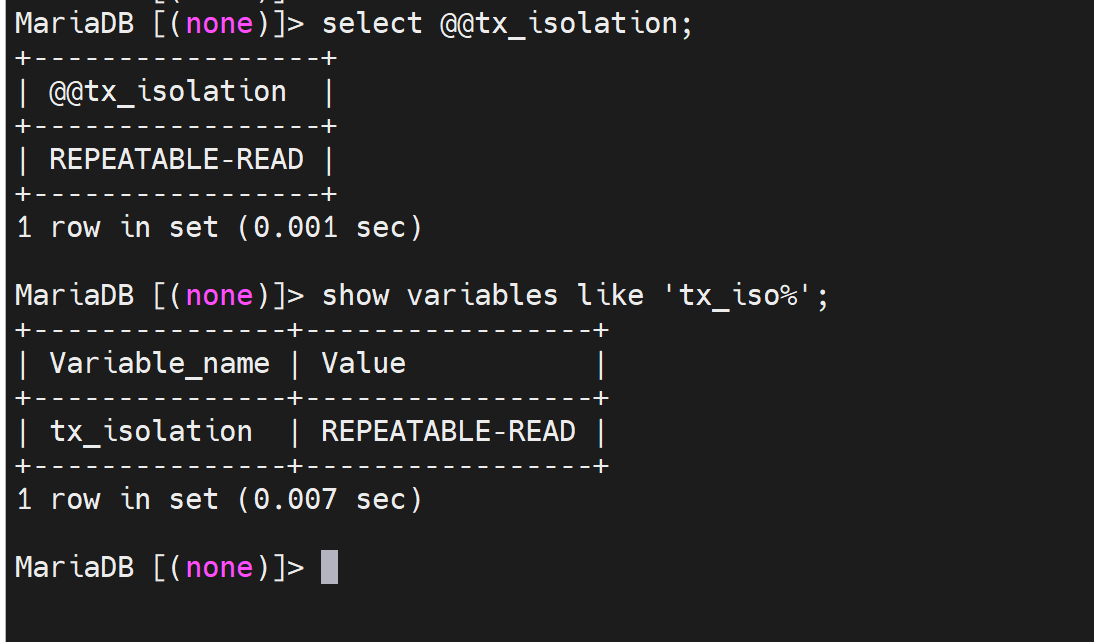The width and height of the screenshot is (1094, 642).
Task: Click 'MariaDB' in the last empty prompt
Action: 75,567
